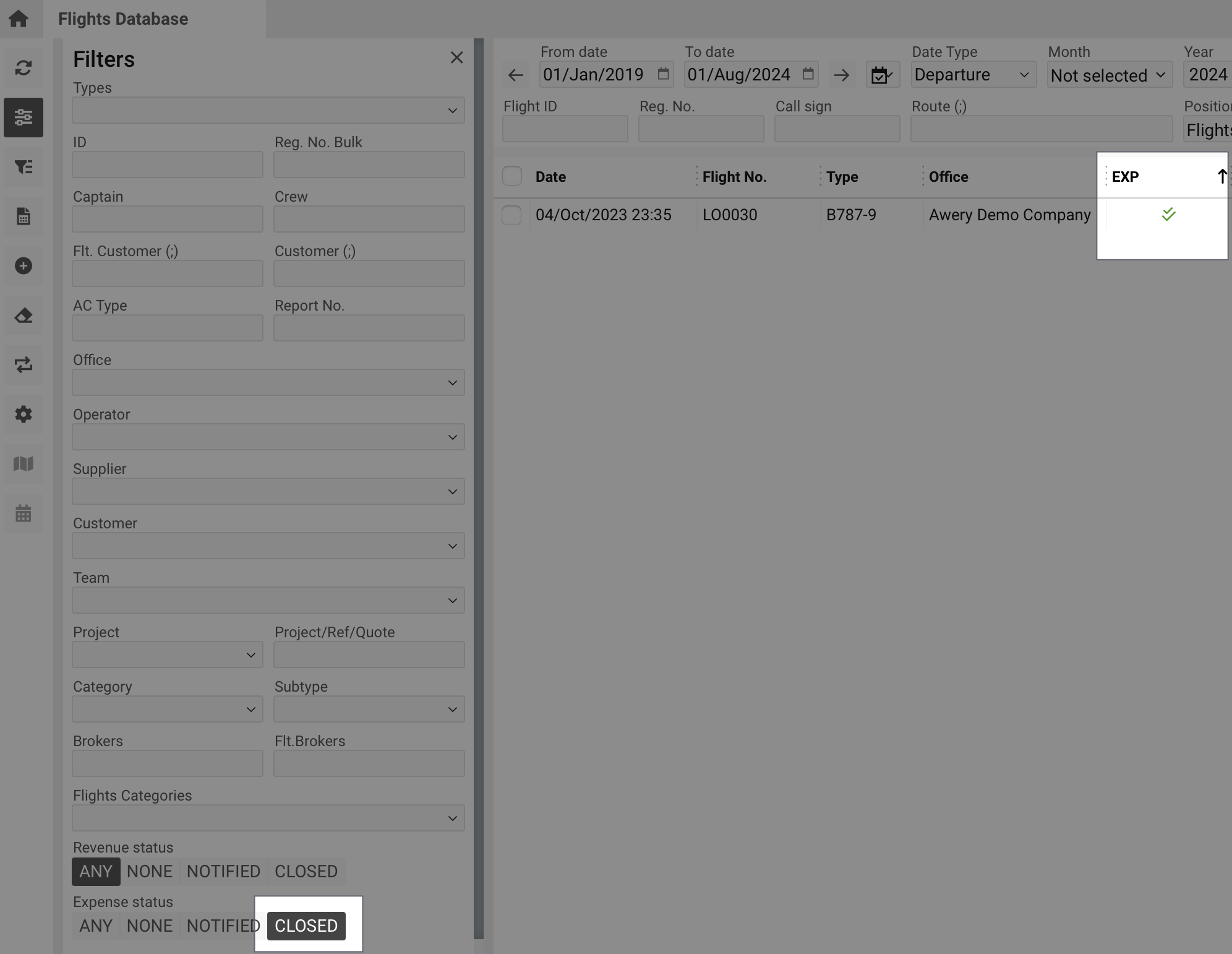
Task: Go to the previous date range arrow
Action: [x=516, y=75]
